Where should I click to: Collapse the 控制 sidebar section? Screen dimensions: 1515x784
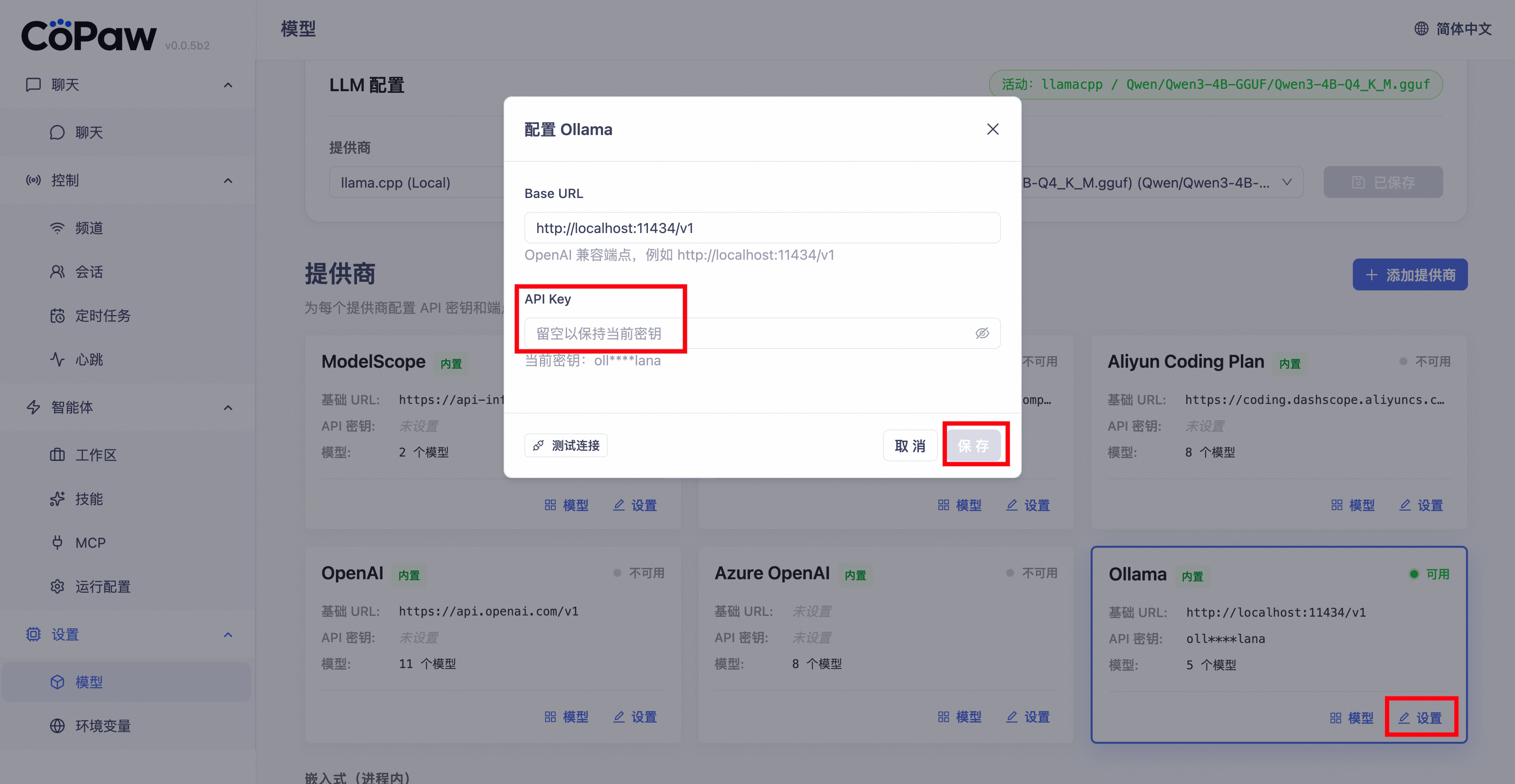coord(228,180)
